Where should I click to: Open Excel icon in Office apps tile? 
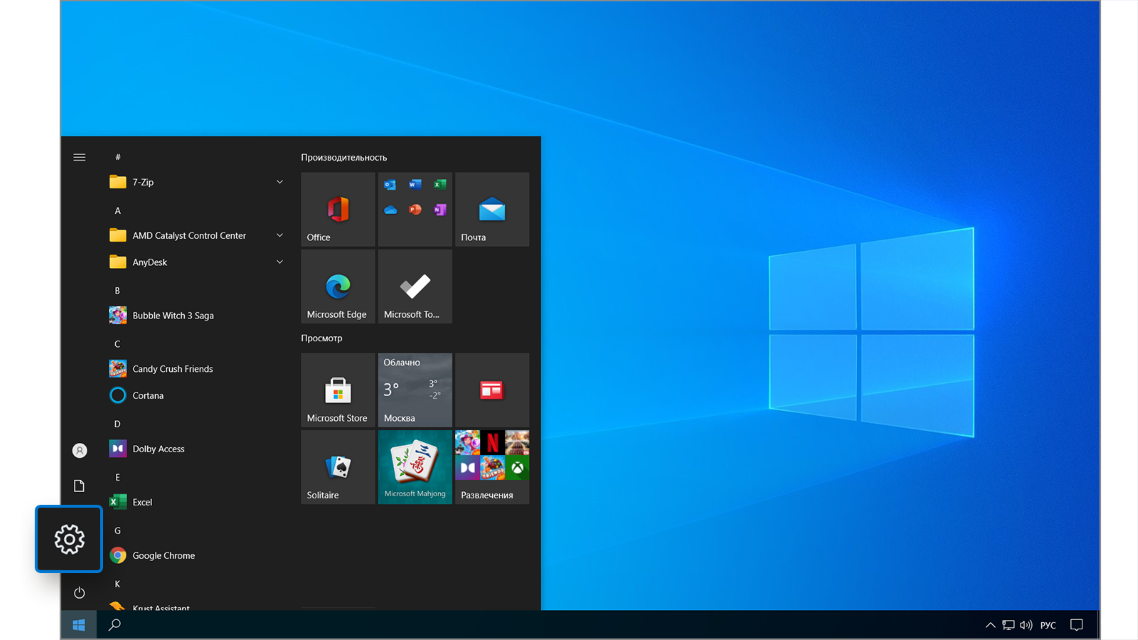(440, 184)
